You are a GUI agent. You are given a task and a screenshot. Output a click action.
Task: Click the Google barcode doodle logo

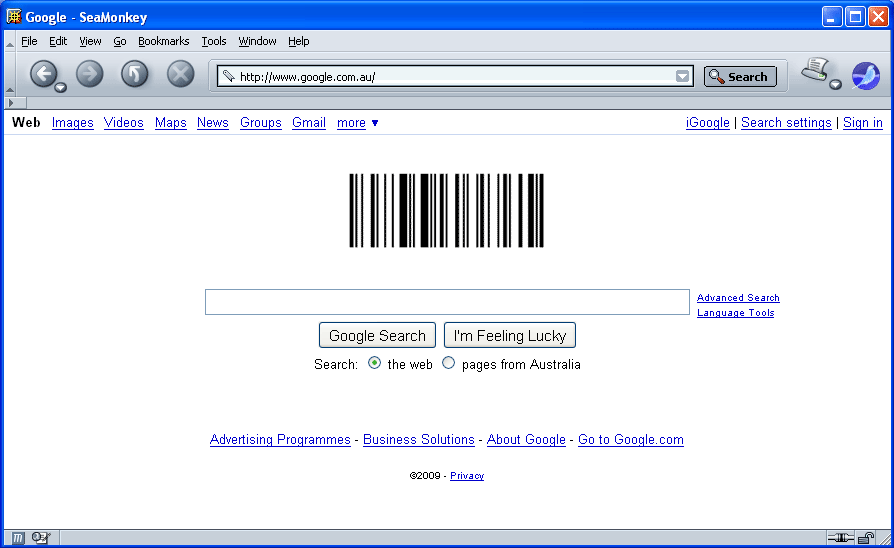click(446, 210)
